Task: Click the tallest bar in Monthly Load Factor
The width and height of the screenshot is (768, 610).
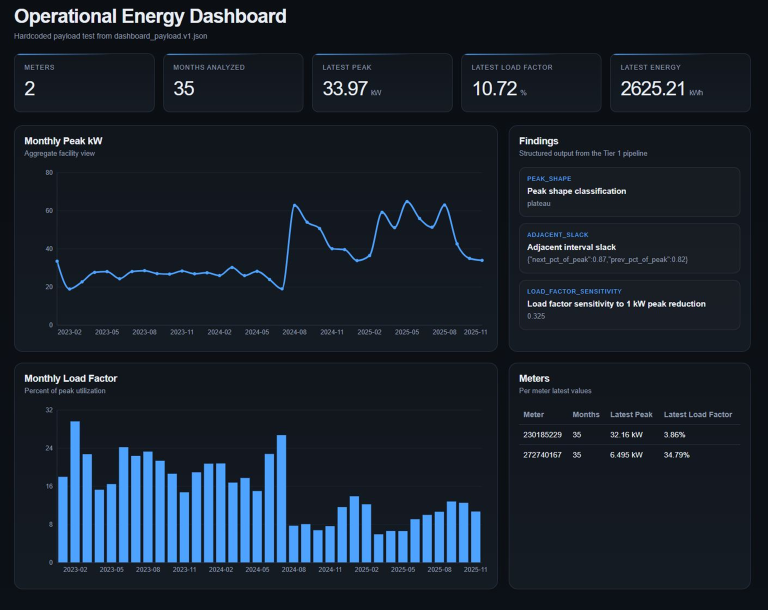Action: [x=75, y=491]
